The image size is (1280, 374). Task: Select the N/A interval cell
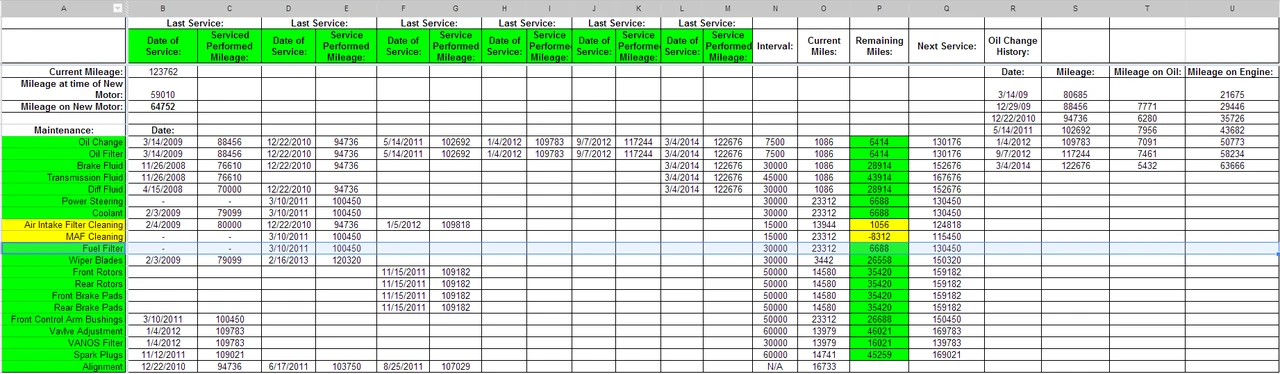[775, 366]
